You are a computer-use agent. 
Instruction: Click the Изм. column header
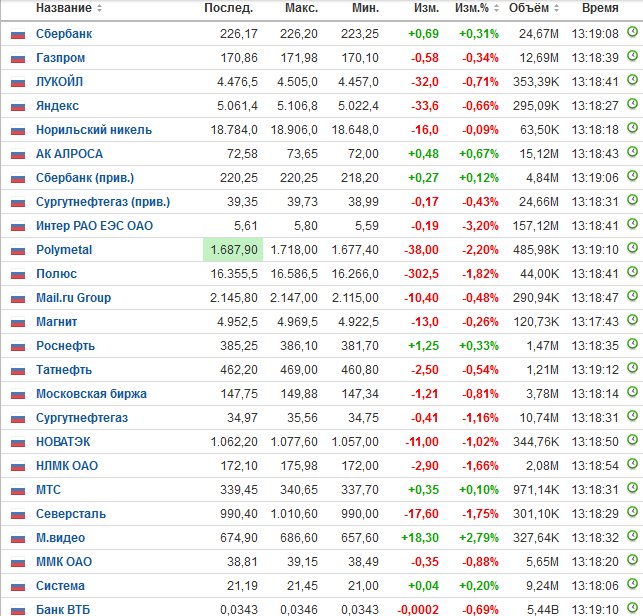[x=426, y=8]
